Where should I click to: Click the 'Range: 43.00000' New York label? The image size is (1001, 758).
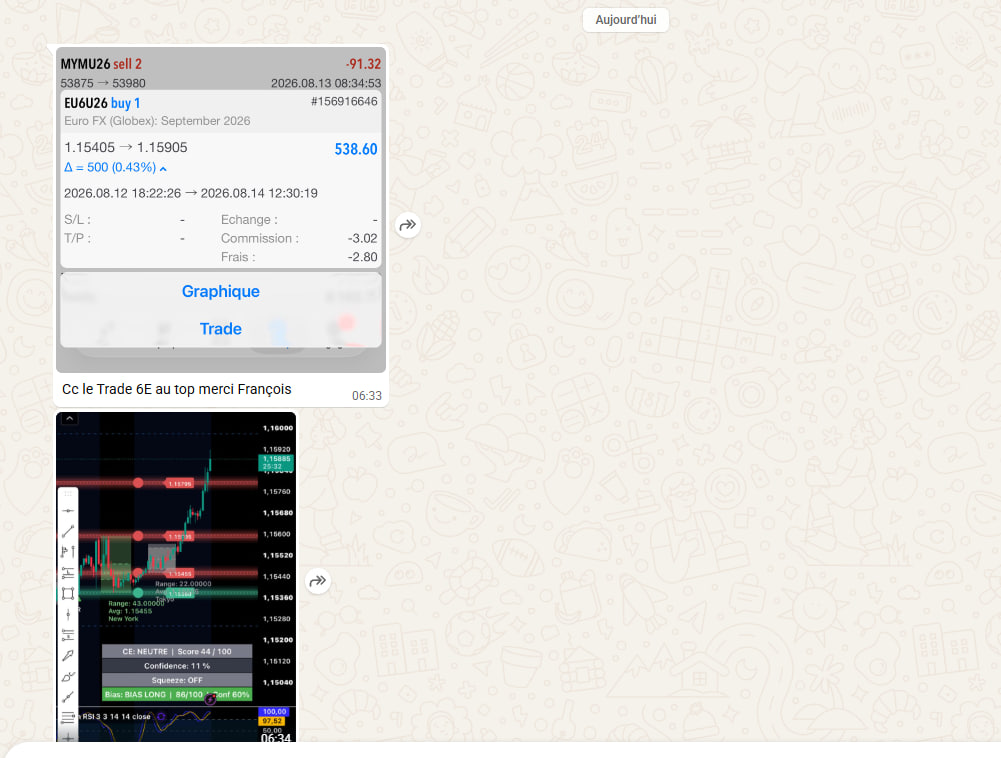point(136,603)
